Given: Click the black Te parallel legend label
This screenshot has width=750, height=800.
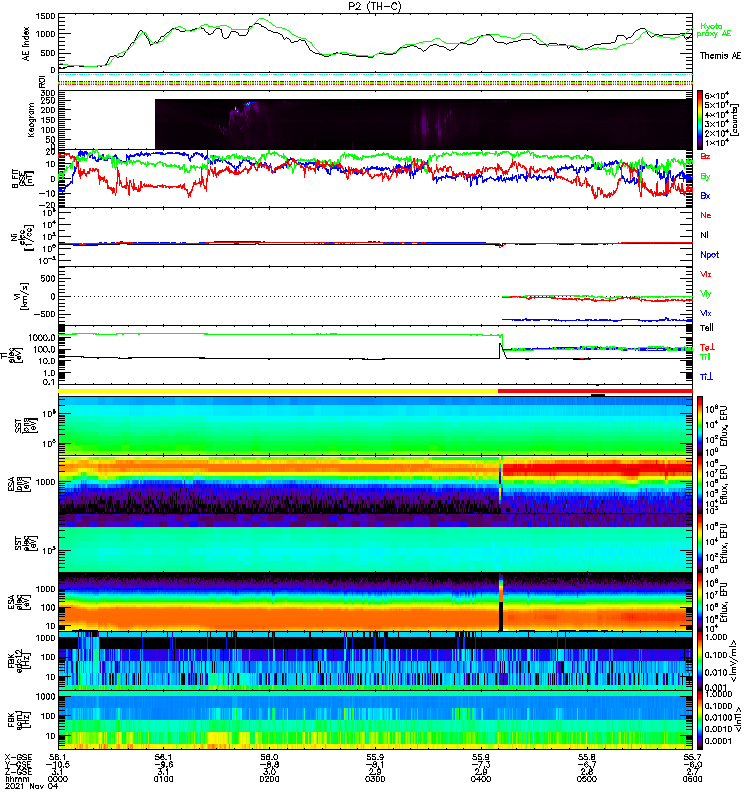Looking at the screenshot, I should [x=706, y=328].
